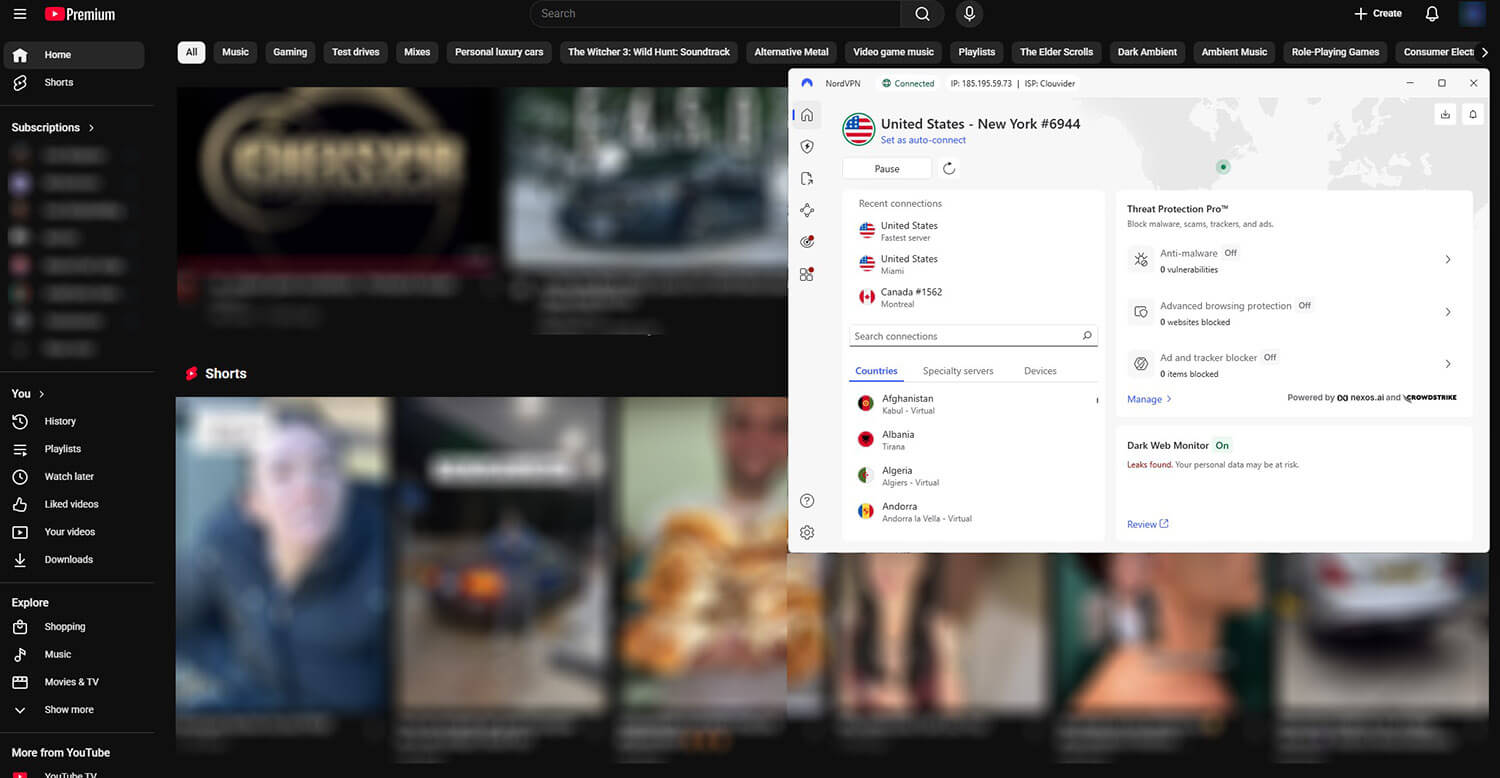Select Algeria in the countries list

tap(972, 476)
